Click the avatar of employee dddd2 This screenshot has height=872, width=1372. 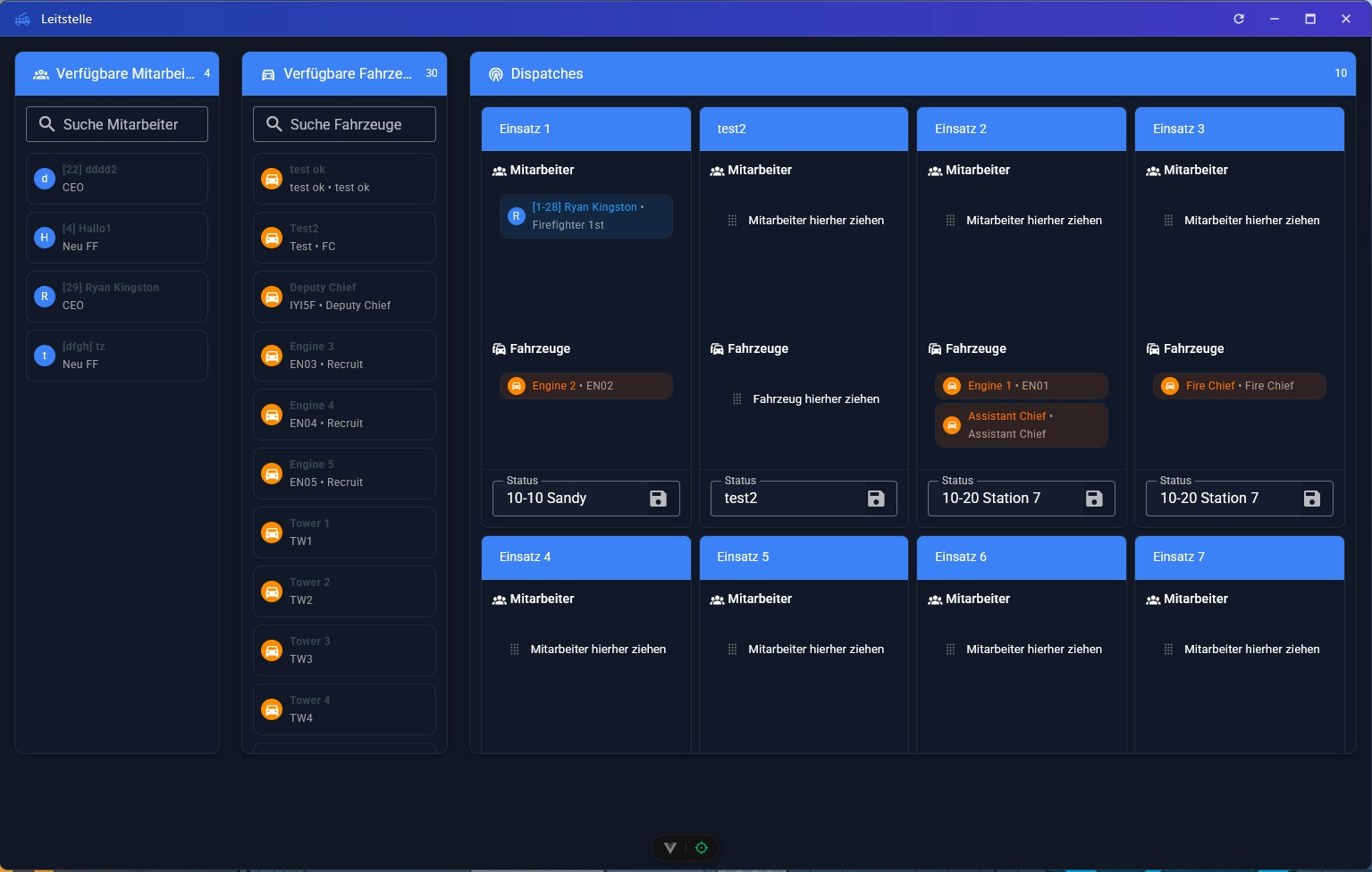[x=45, y=179]
